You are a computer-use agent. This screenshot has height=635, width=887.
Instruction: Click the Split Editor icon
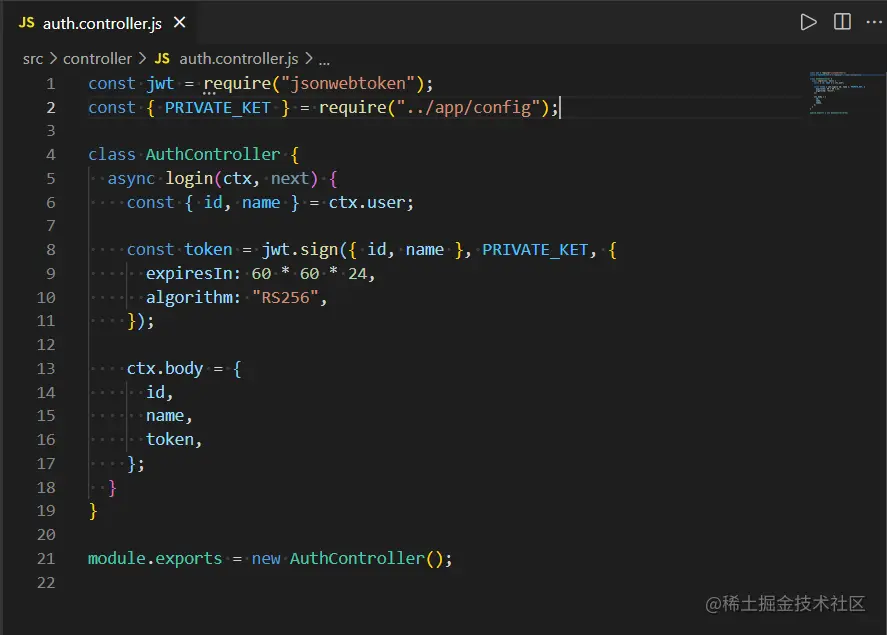(842, 22)
